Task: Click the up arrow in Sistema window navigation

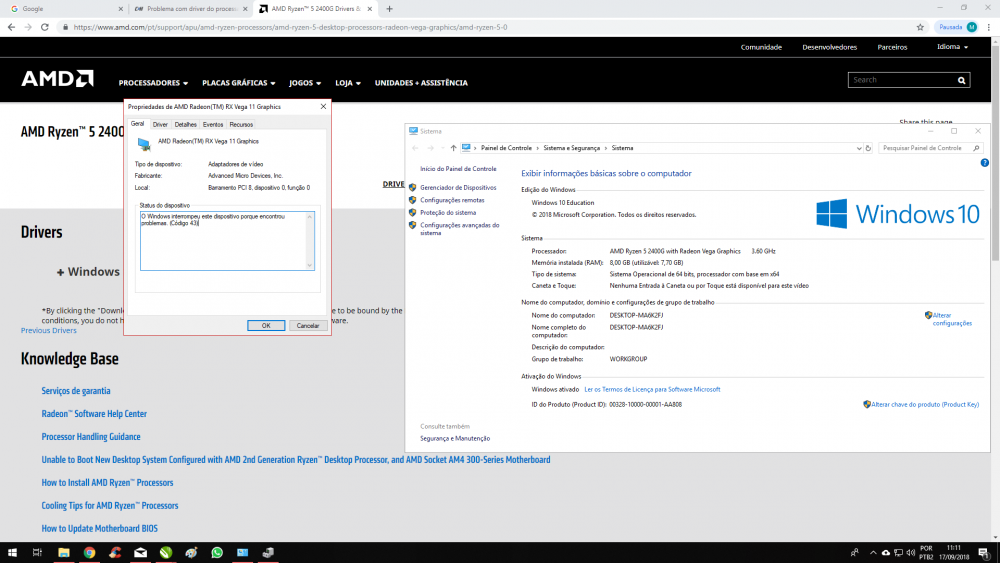Action: 453,148
